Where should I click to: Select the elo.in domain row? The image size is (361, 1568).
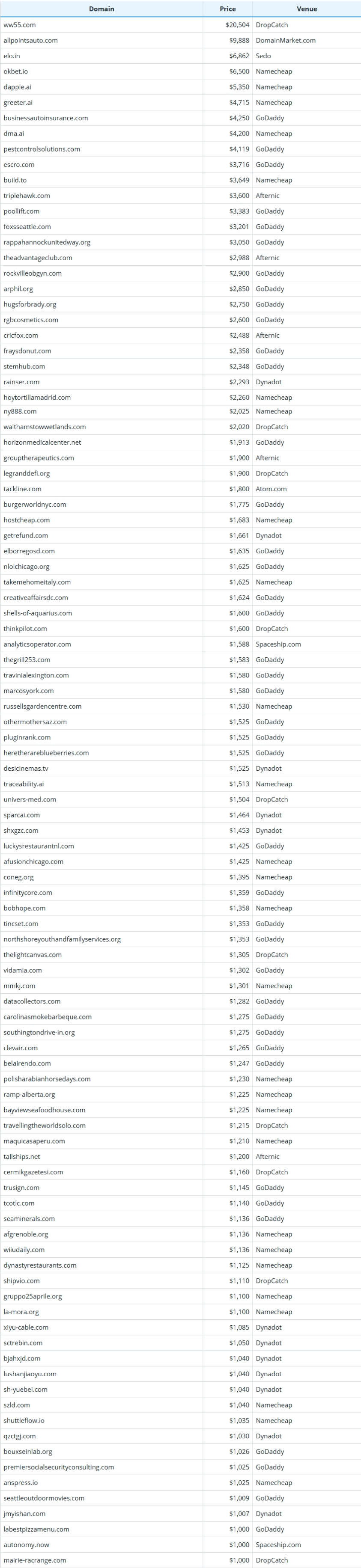180,56
